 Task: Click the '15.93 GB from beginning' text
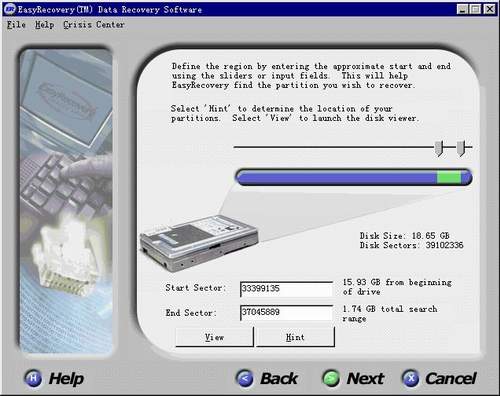[x=397, y=282]
